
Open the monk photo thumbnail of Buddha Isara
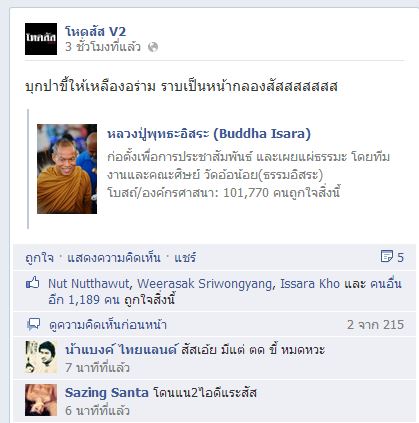coord(67,169)
